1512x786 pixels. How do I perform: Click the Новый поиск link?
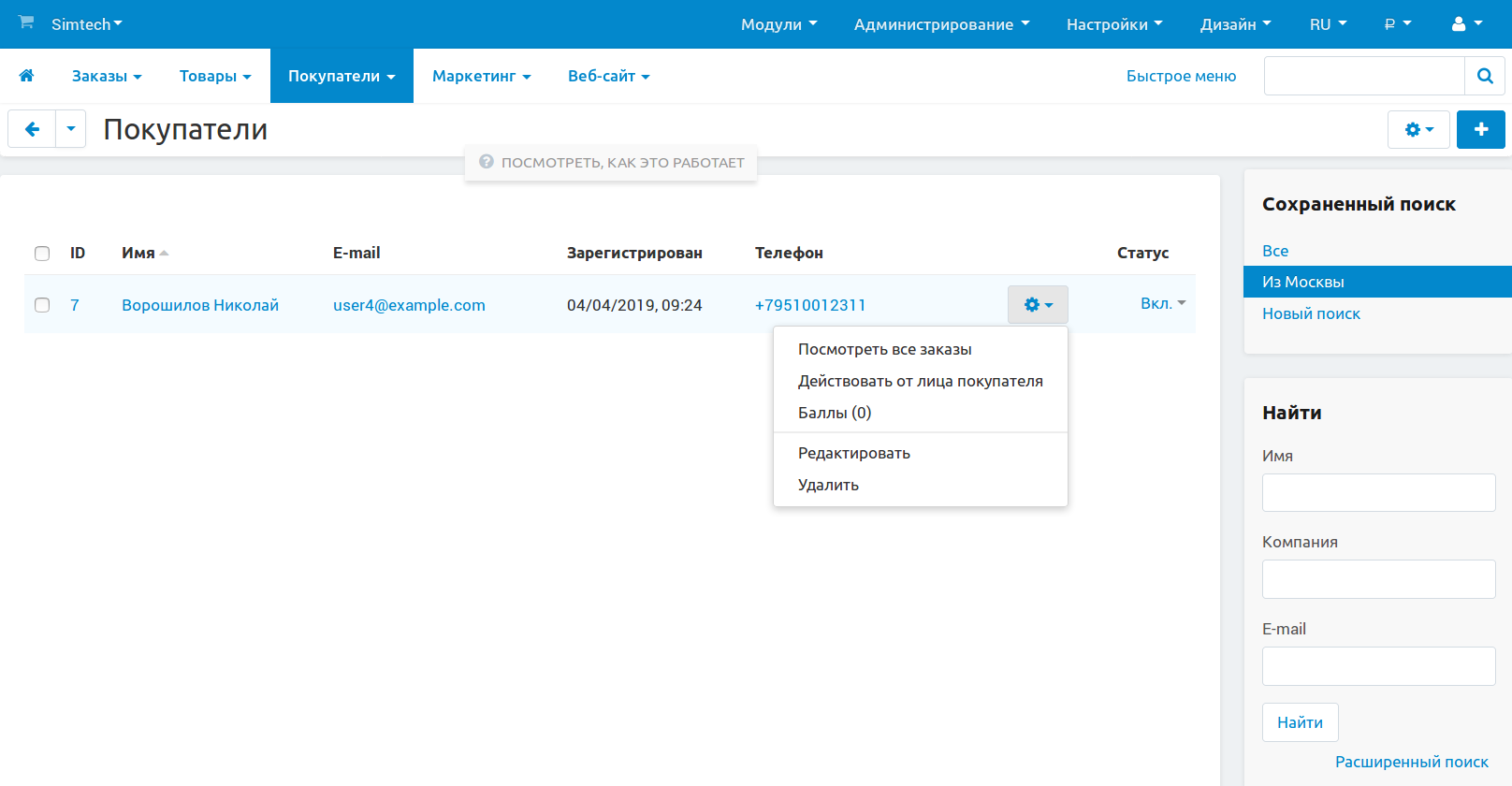coord(1311,313)
